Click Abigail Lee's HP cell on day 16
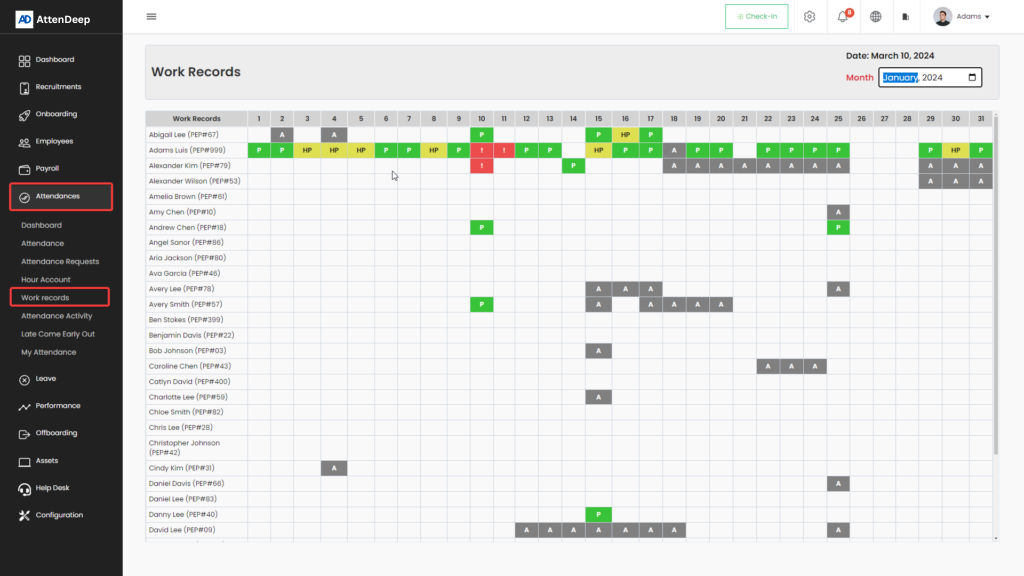Image resolution: width=1024 pixels, height=576 pixels. 625,134
